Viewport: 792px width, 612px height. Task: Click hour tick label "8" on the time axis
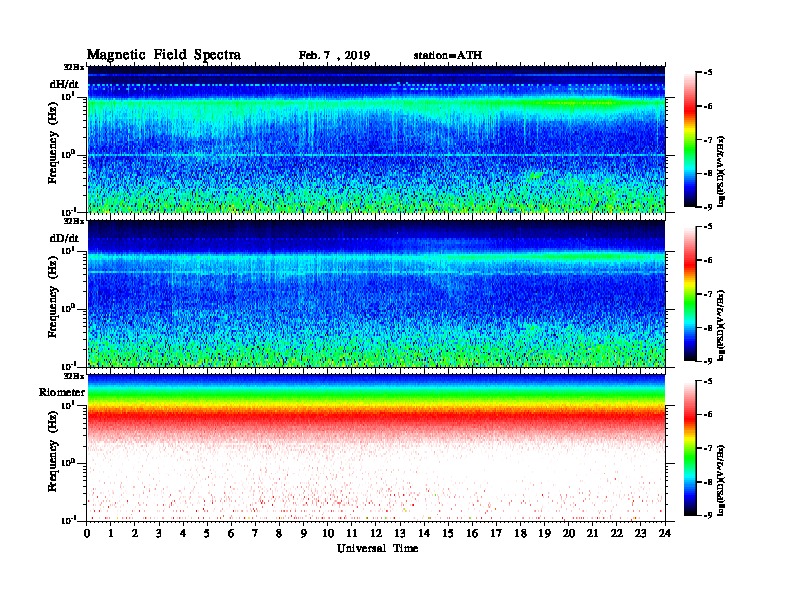279,534
